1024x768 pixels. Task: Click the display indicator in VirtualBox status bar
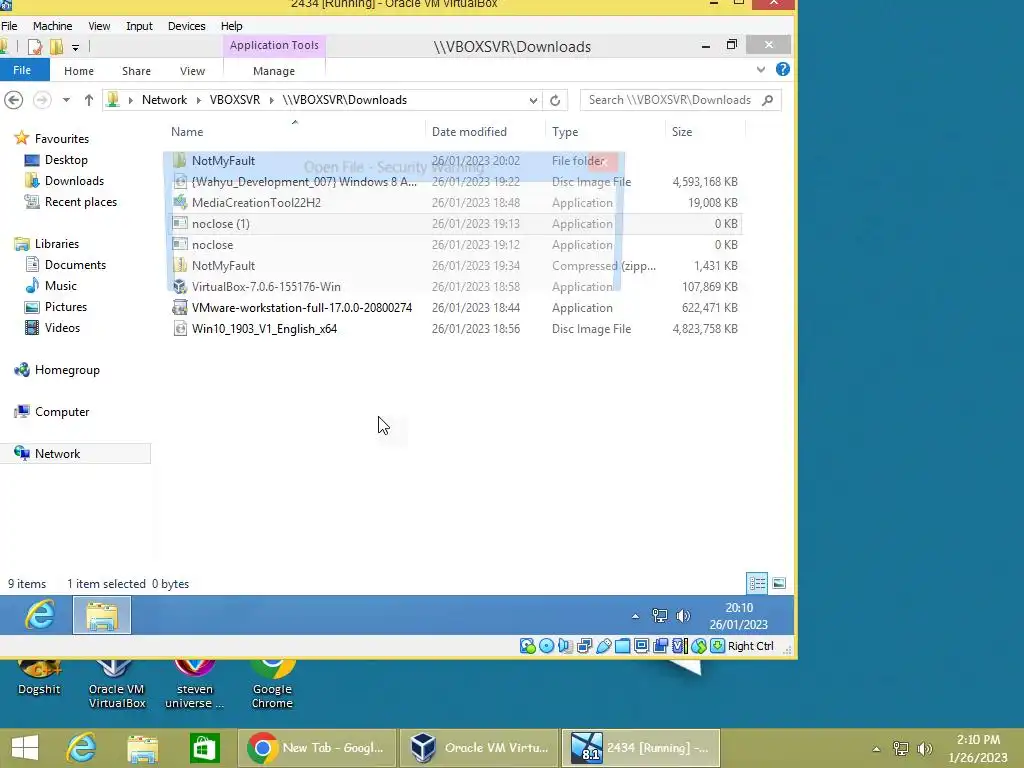tap(641, 646)
